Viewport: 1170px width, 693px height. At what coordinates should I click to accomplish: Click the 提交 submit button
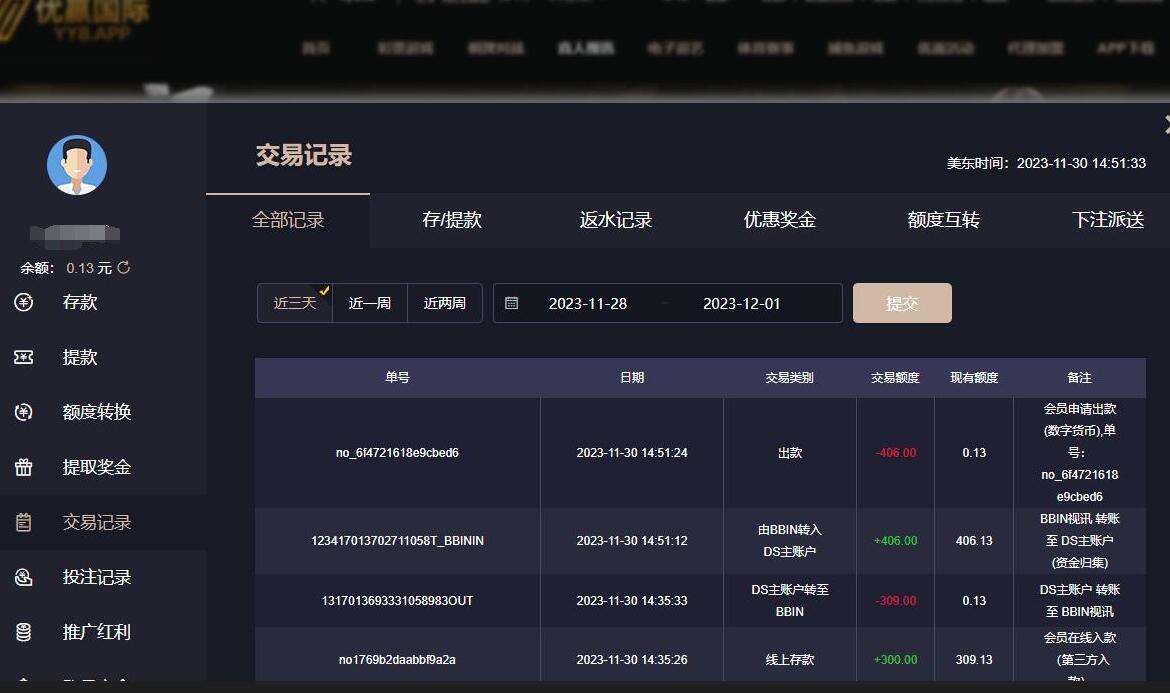902,303
